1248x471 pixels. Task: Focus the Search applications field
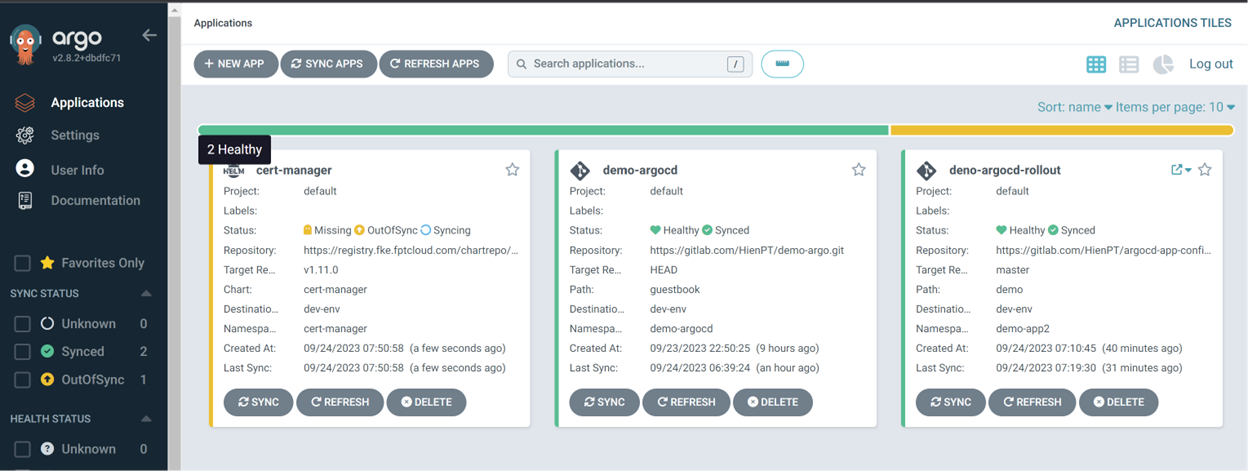(x=625, y=64)
